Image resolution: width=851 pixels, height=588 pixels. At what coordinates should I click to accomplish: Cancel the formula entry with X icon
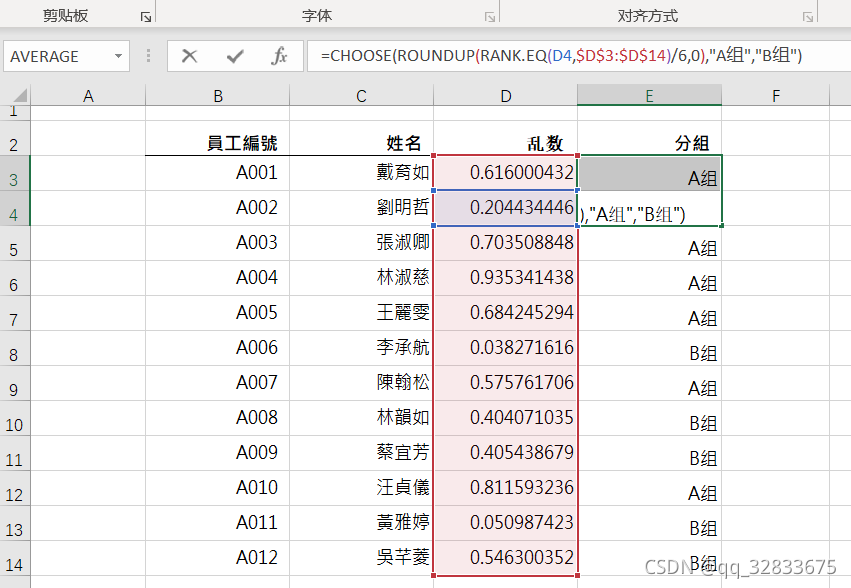click(189, 56)
